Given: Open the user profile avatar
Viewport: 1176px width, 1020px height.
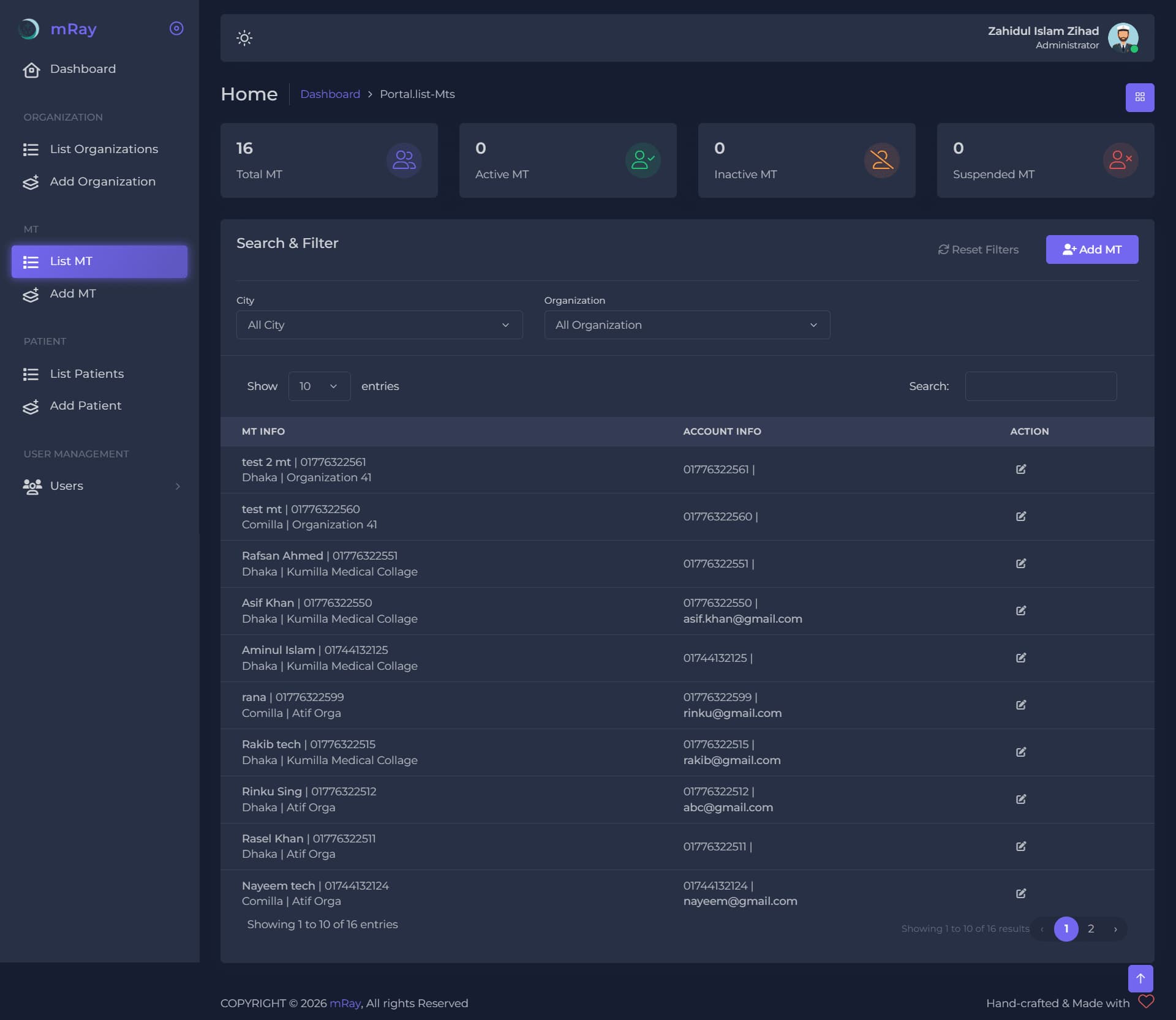Looking at the screenshot, I should point(1123,38).
